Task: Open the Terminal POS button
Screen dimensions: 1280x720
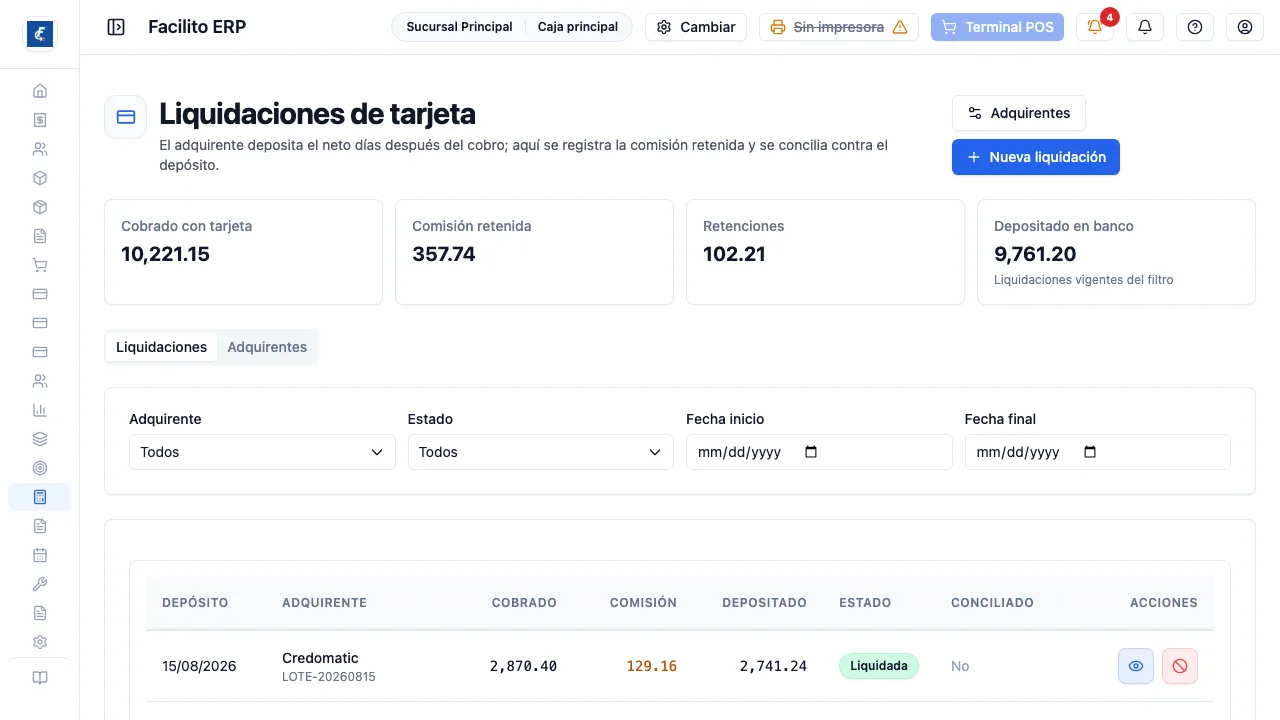Action: click(997, 27)
